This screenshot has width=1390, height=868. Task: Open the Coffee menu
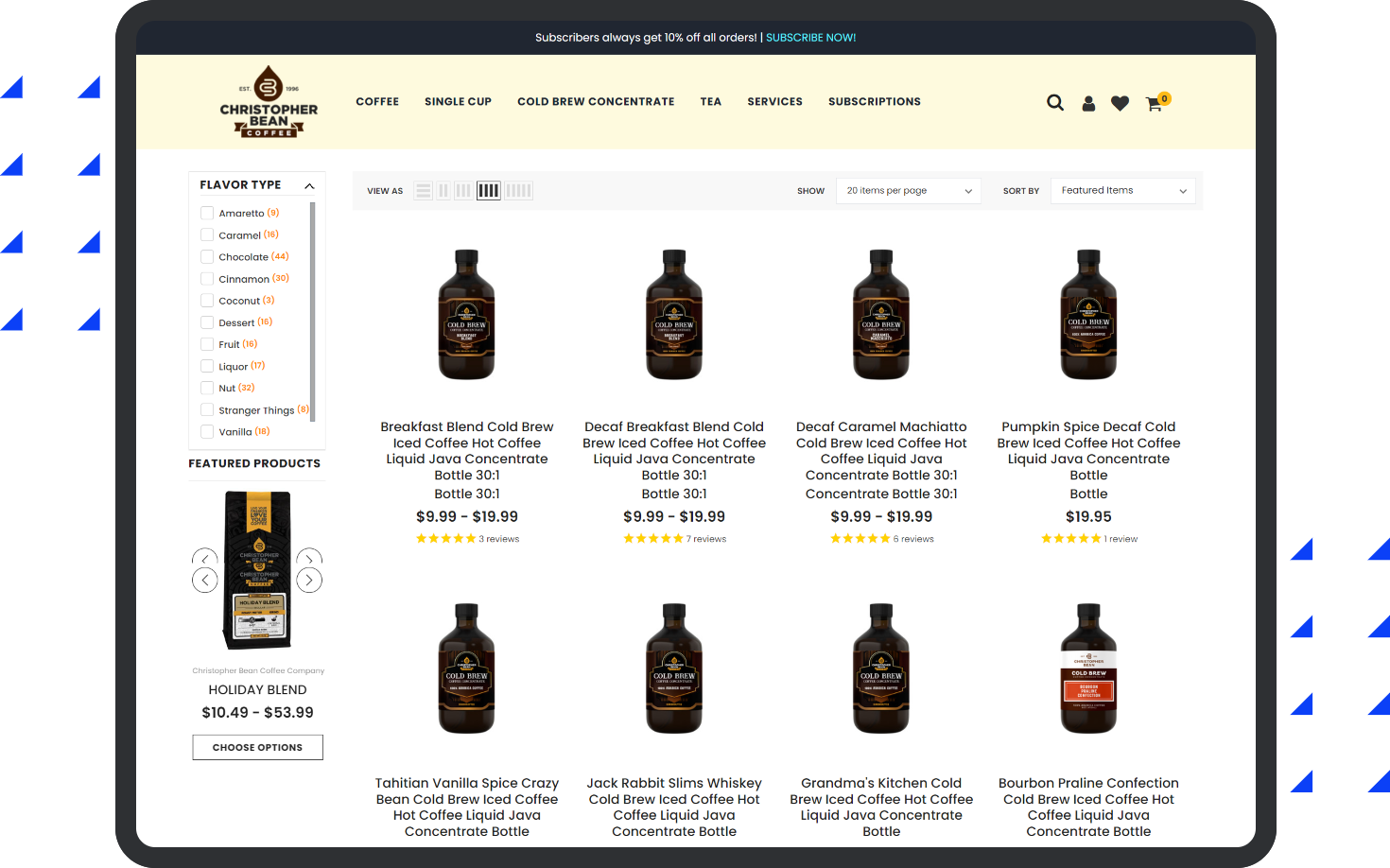377,102
